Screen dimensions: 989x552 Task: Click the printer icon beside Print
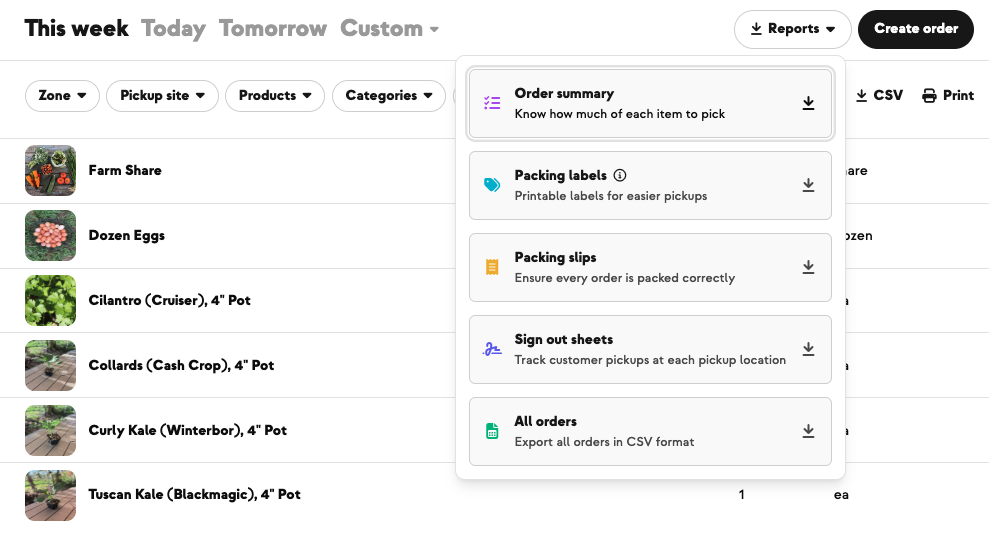click(x=929, y=95)
